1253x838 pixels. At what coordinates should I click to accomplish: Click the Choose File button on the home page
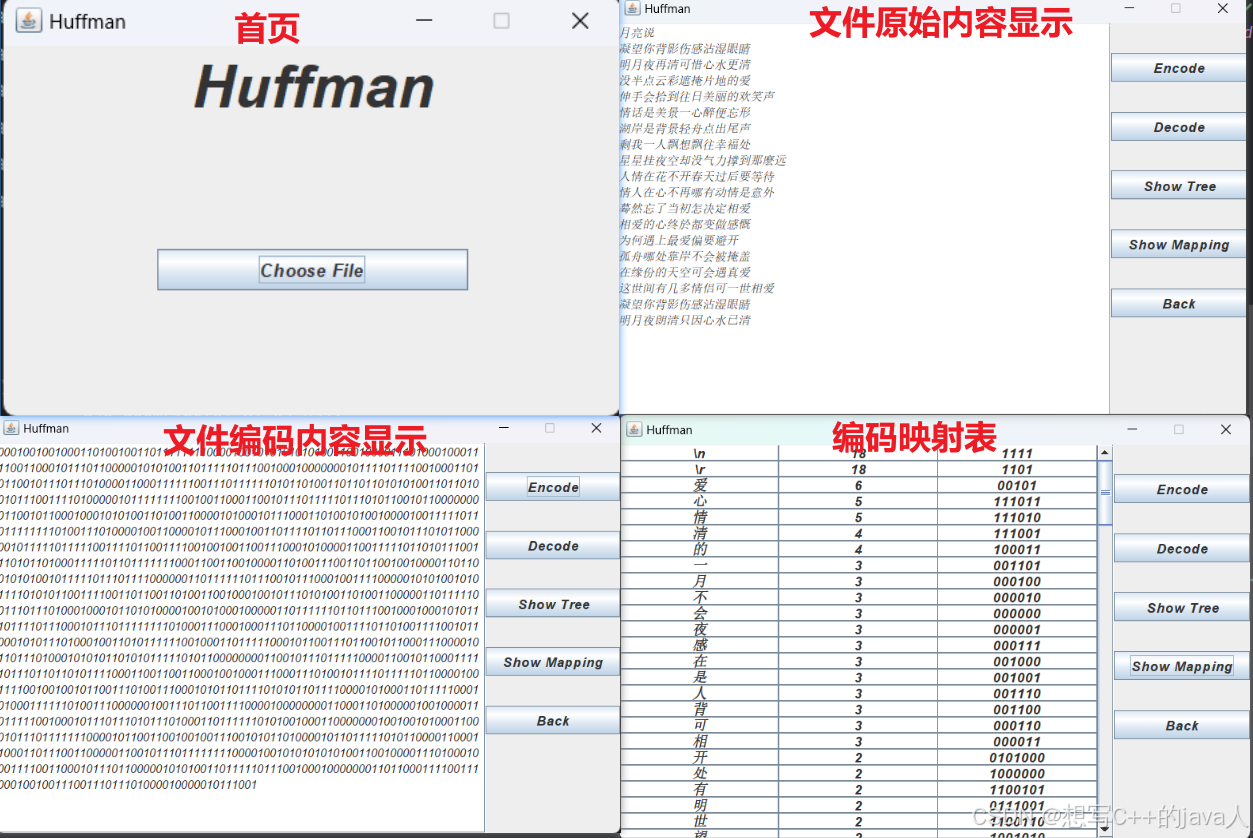click(x=311, y=269)
